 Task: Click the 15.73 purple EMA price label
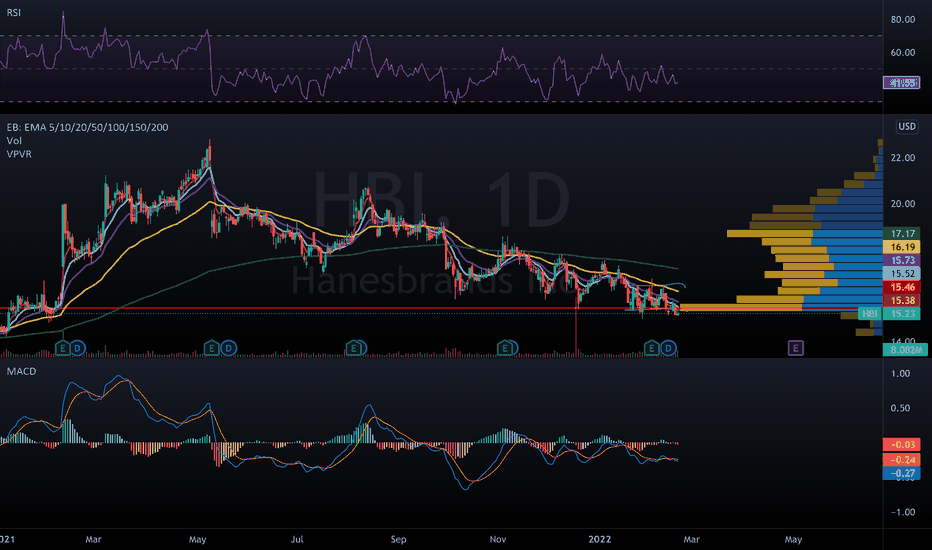click(902, 260)
